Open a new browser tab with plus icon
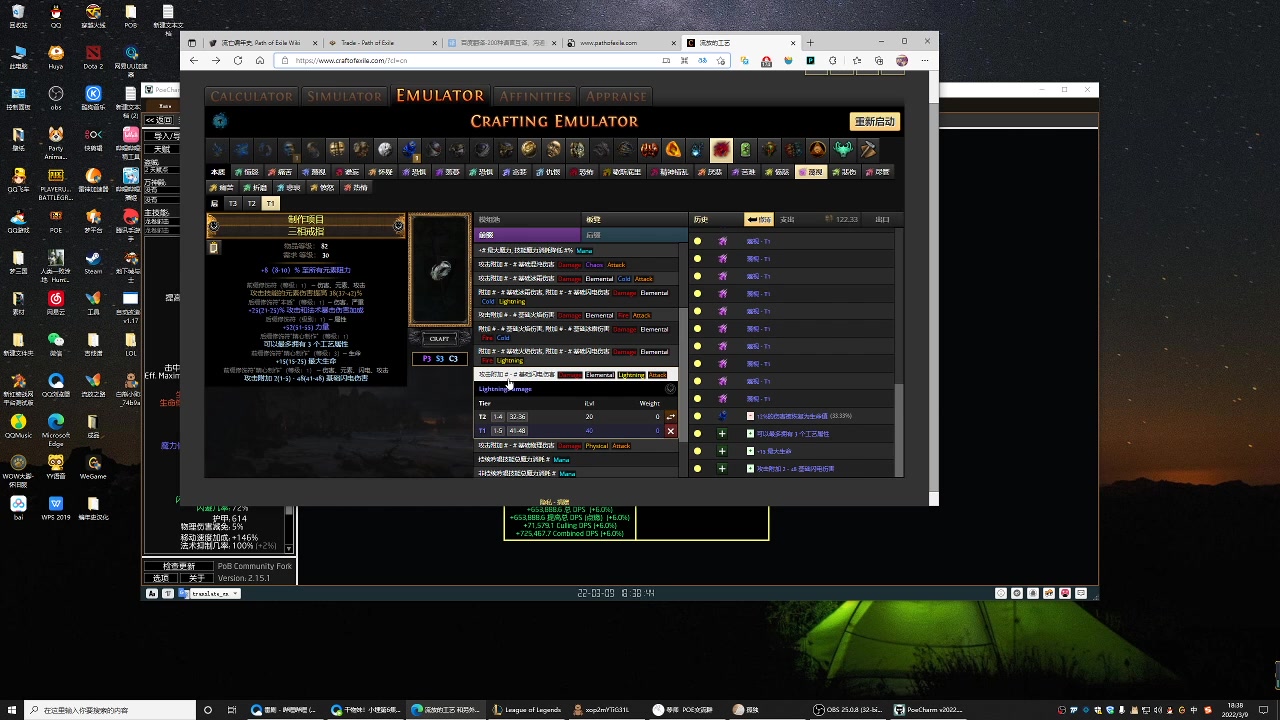 pyautogui.click(x=811, y=42)
